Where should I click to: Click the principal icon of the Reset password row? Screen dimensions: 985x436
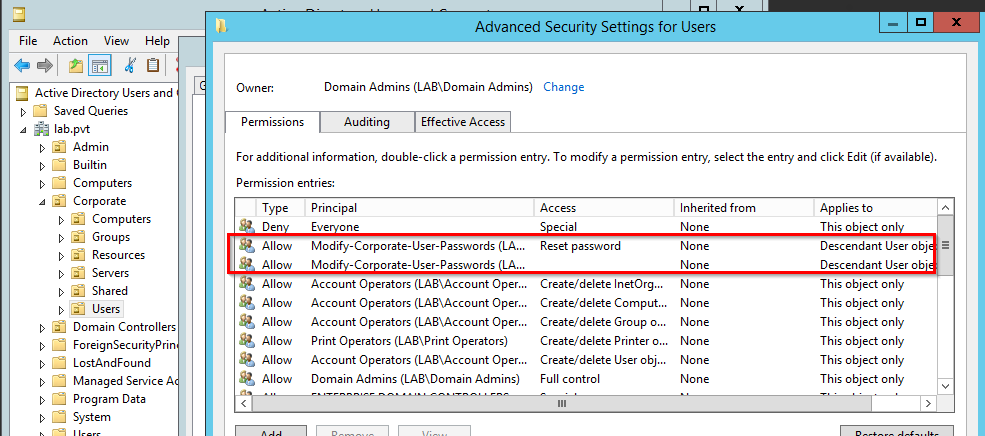[246, 246]
